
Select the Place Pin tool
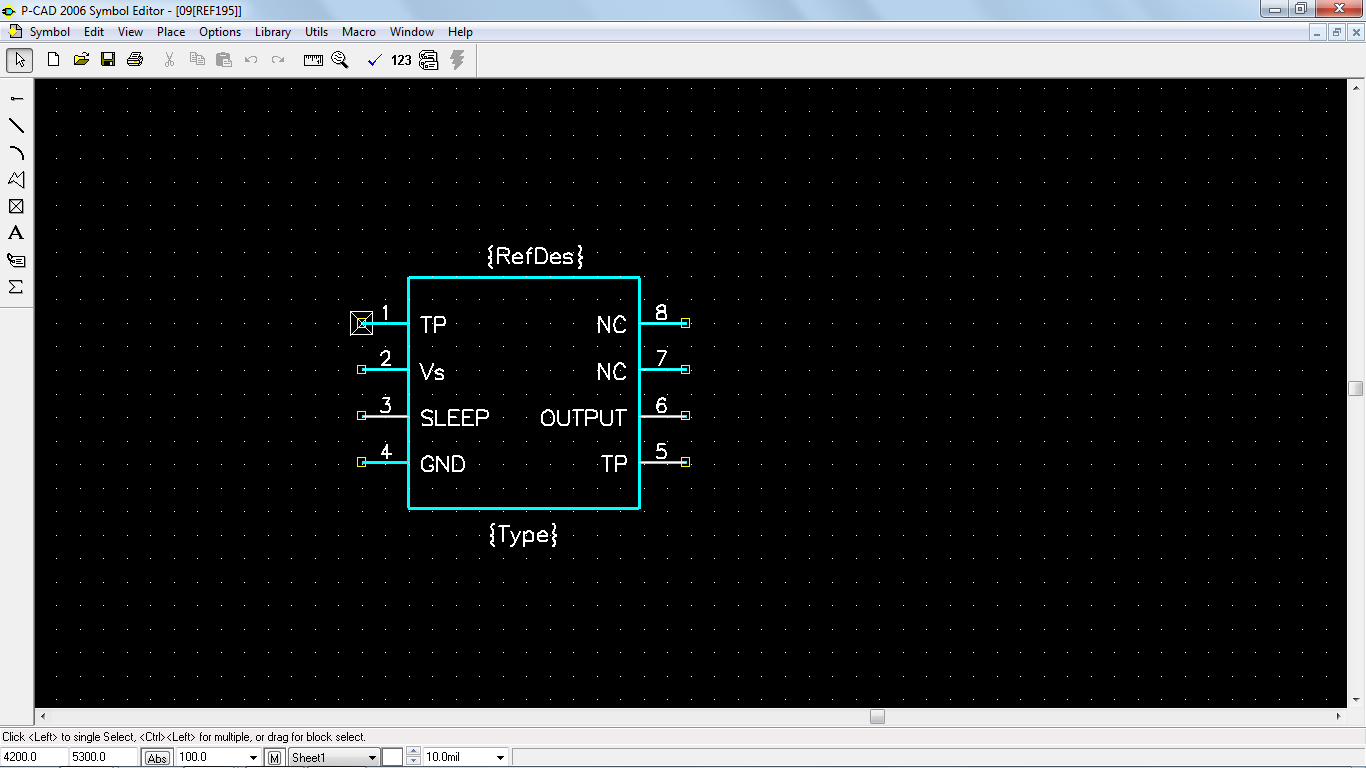16,98
